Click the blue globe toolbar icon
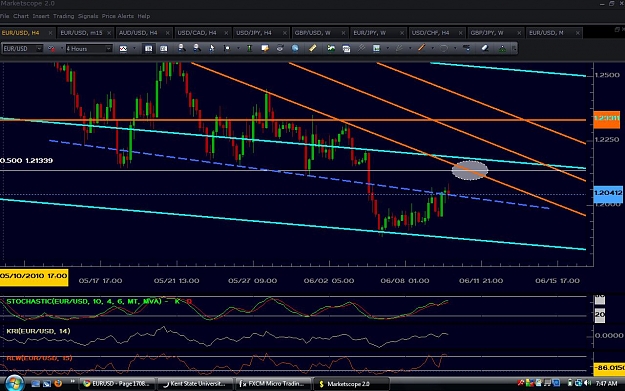The image size is (625, 391). tap(295, 48)
